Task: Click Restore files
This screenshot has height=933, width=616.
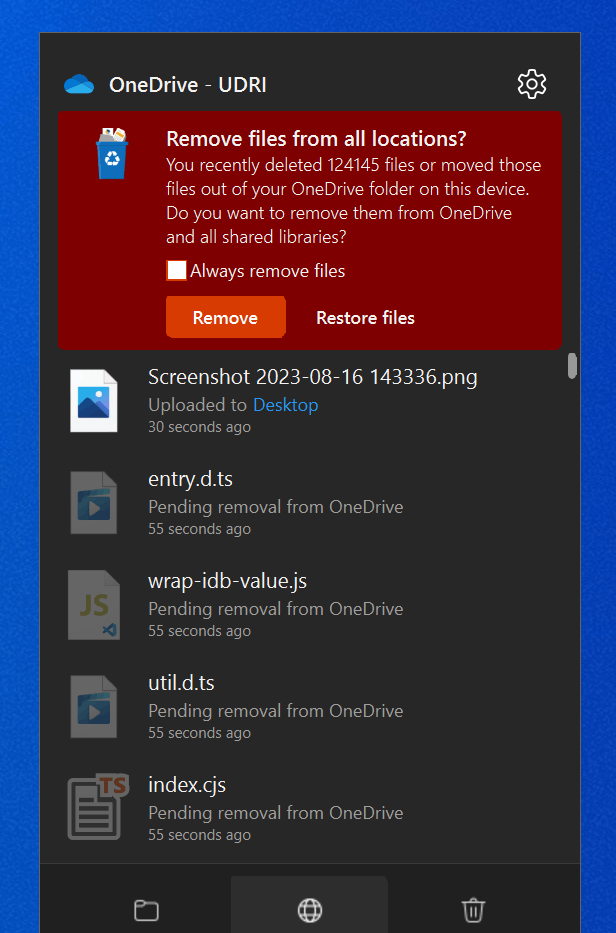Action: click(x=365, y=318)
